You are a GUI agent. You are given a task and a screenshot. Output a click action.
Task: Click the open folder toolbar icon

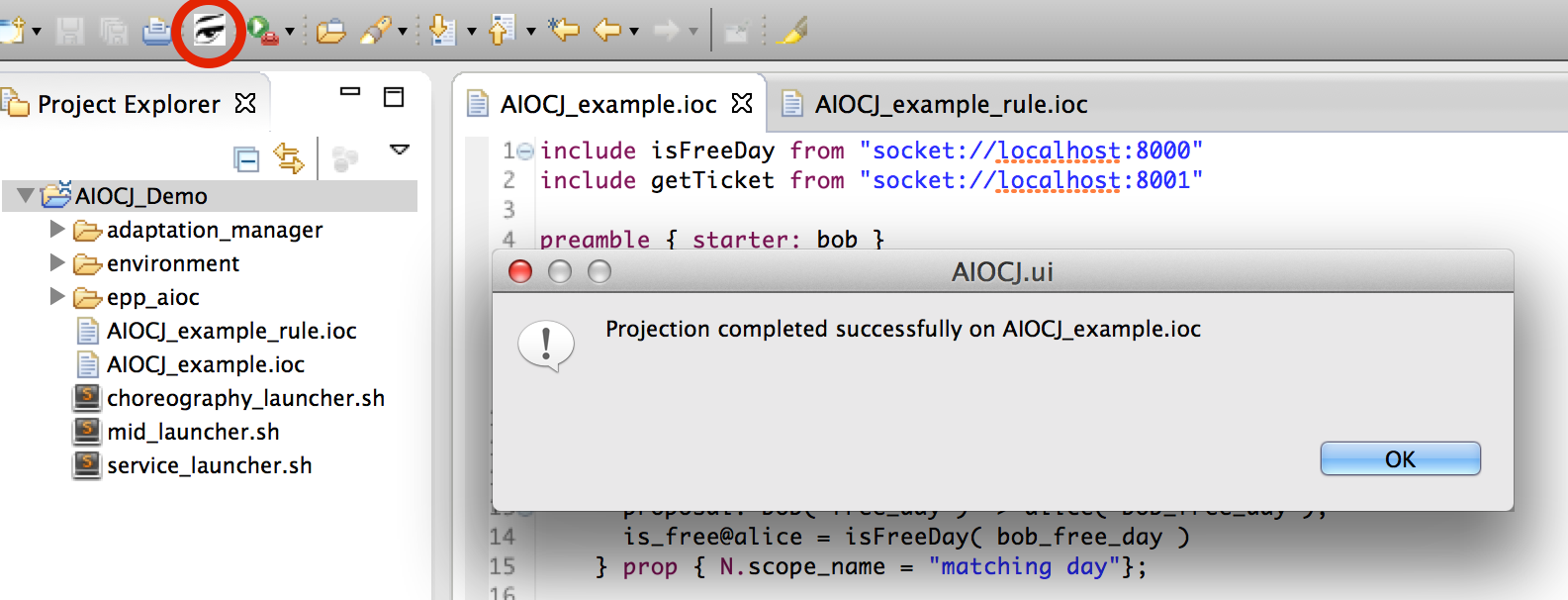330,32
